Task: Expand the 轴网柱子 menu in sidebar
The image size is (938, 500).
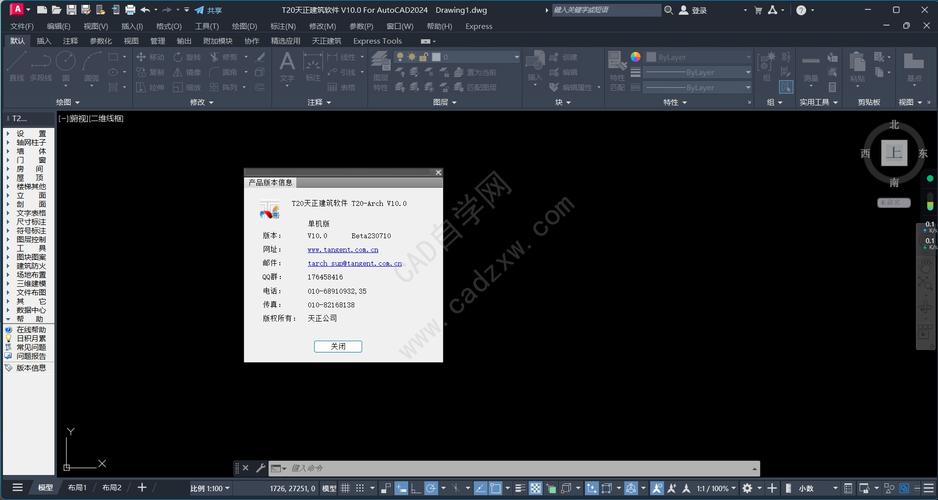Action: [30, 142]
